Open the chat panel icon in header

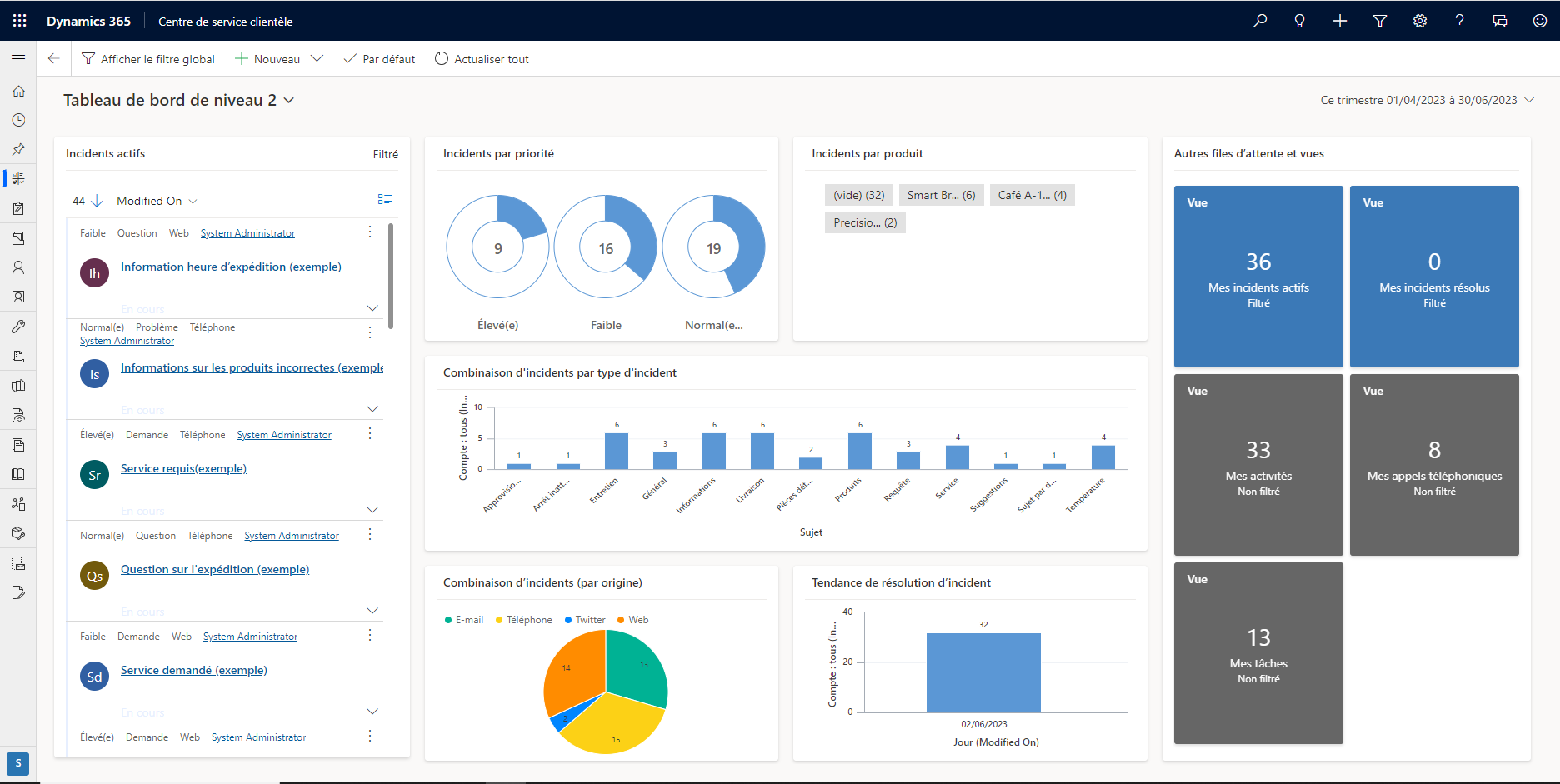click(x=1500, y=21)
